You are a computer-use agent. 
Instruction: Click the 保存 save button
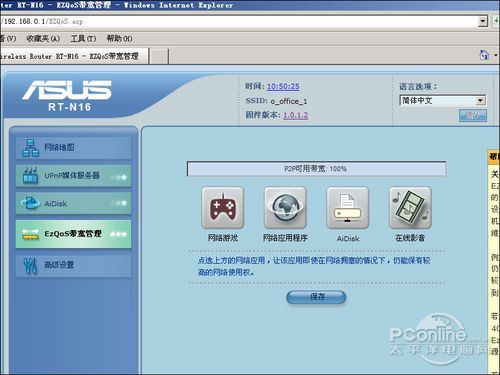[x=316, y=297]
